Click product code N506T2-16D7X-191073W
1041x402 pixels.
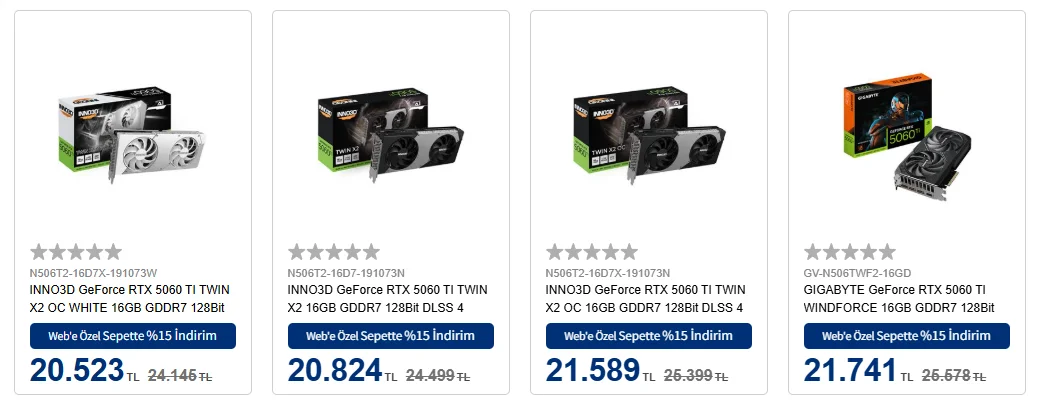pos(94,273)
